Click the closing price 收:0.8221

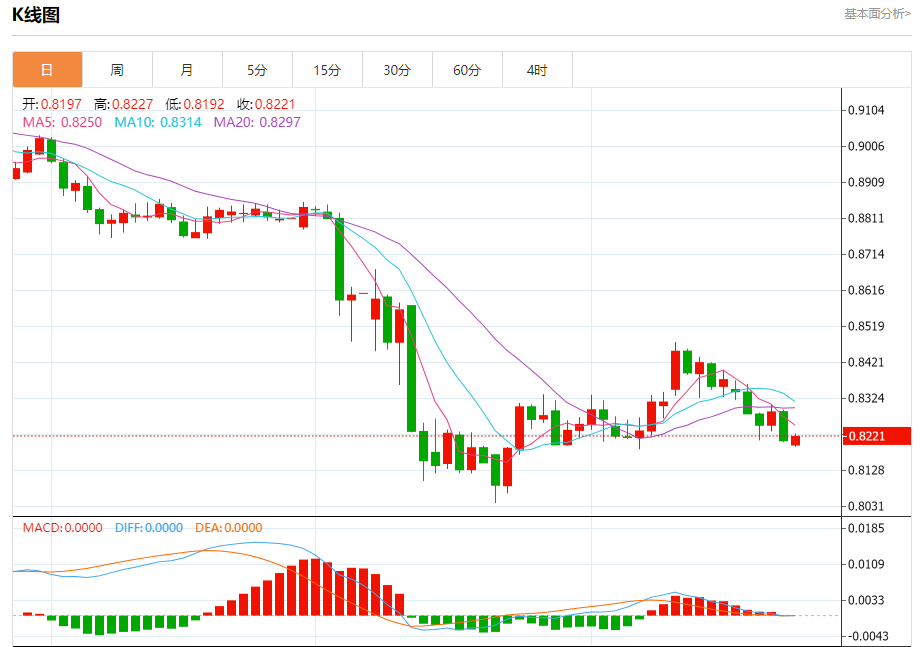tap(266, 104)
